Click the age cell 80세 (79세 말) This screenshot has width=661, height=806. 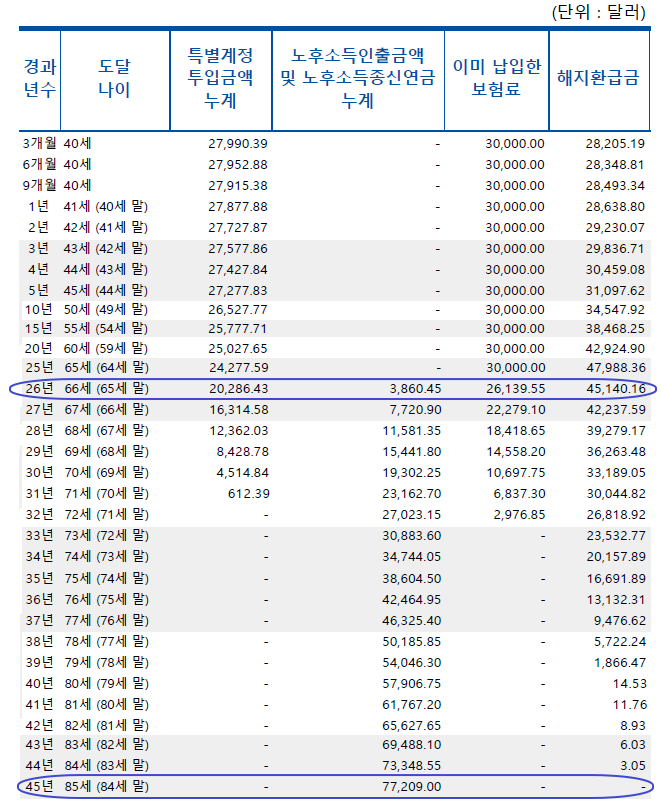click(x=107, y=684)
